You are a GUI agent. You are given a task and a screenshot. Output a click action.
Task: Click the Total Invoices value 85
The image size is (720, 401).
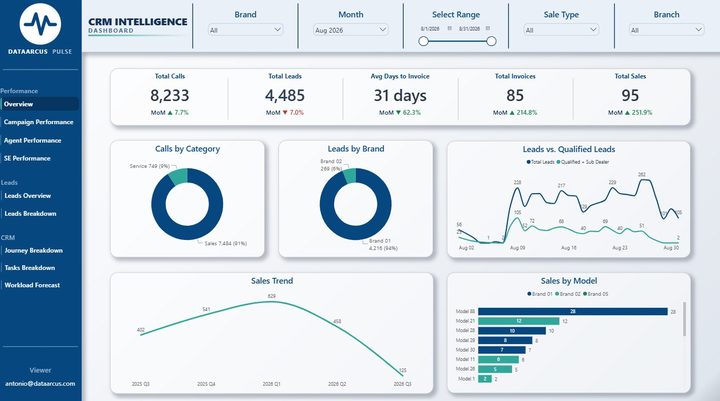coord(515,95)
